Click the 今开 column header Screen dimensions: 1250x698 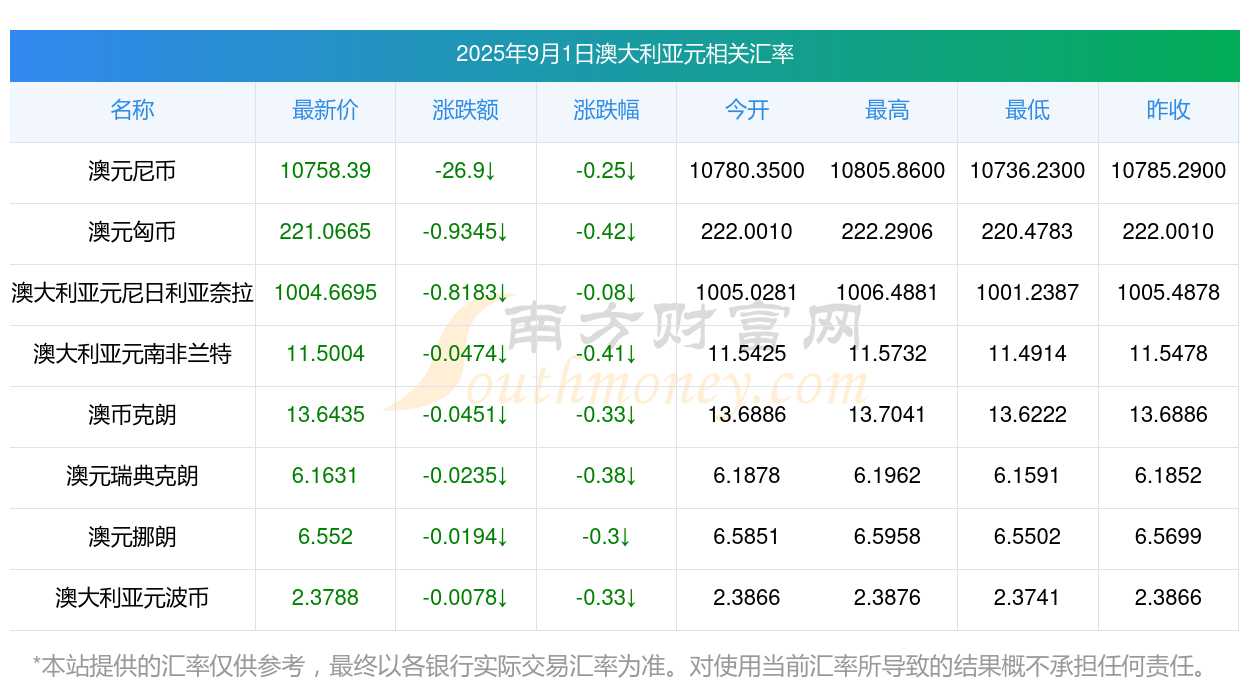coord(747,110)
